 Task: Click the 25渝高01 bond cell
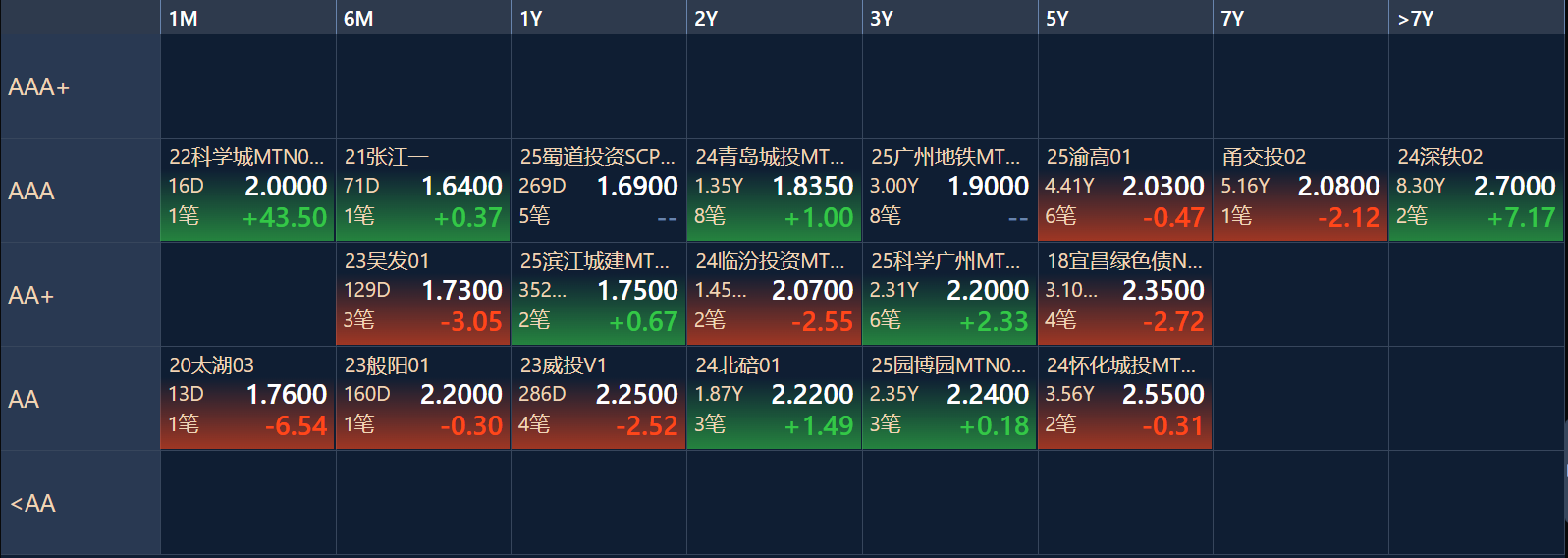point(1124,190)
